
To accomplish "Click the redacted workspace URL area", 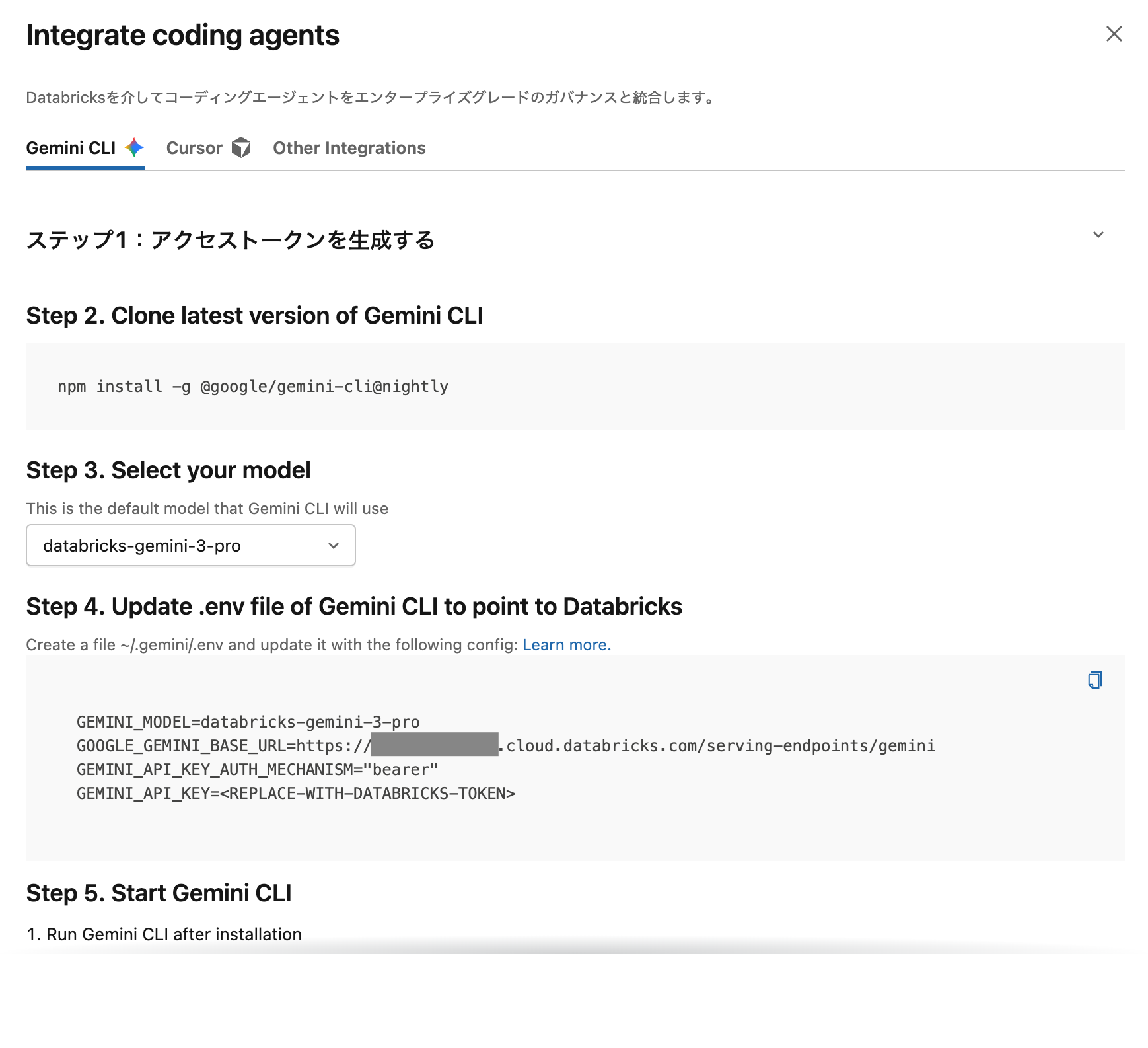I will coord(436,745).
